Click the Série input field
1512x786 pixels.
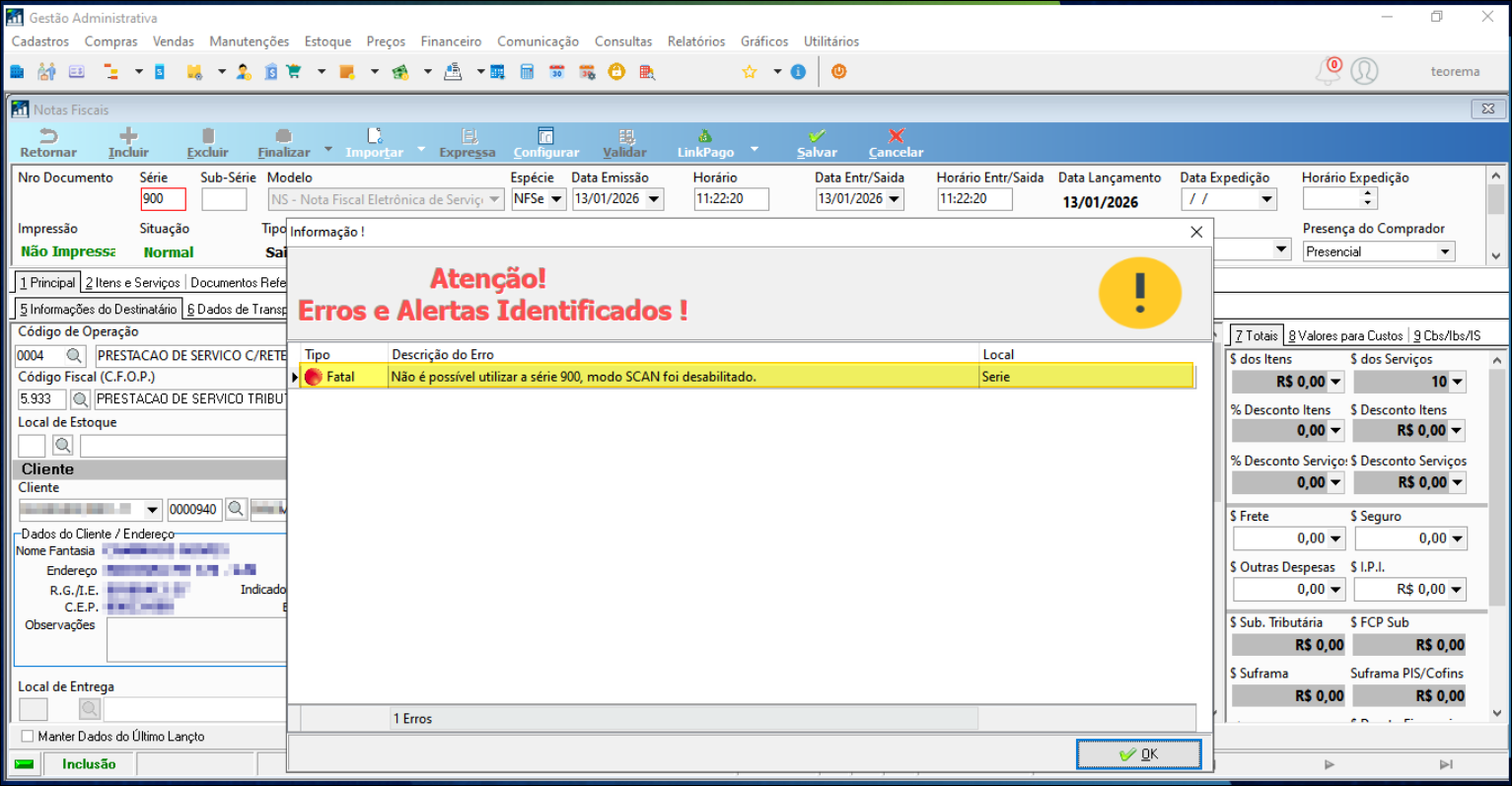coord(163,199)
